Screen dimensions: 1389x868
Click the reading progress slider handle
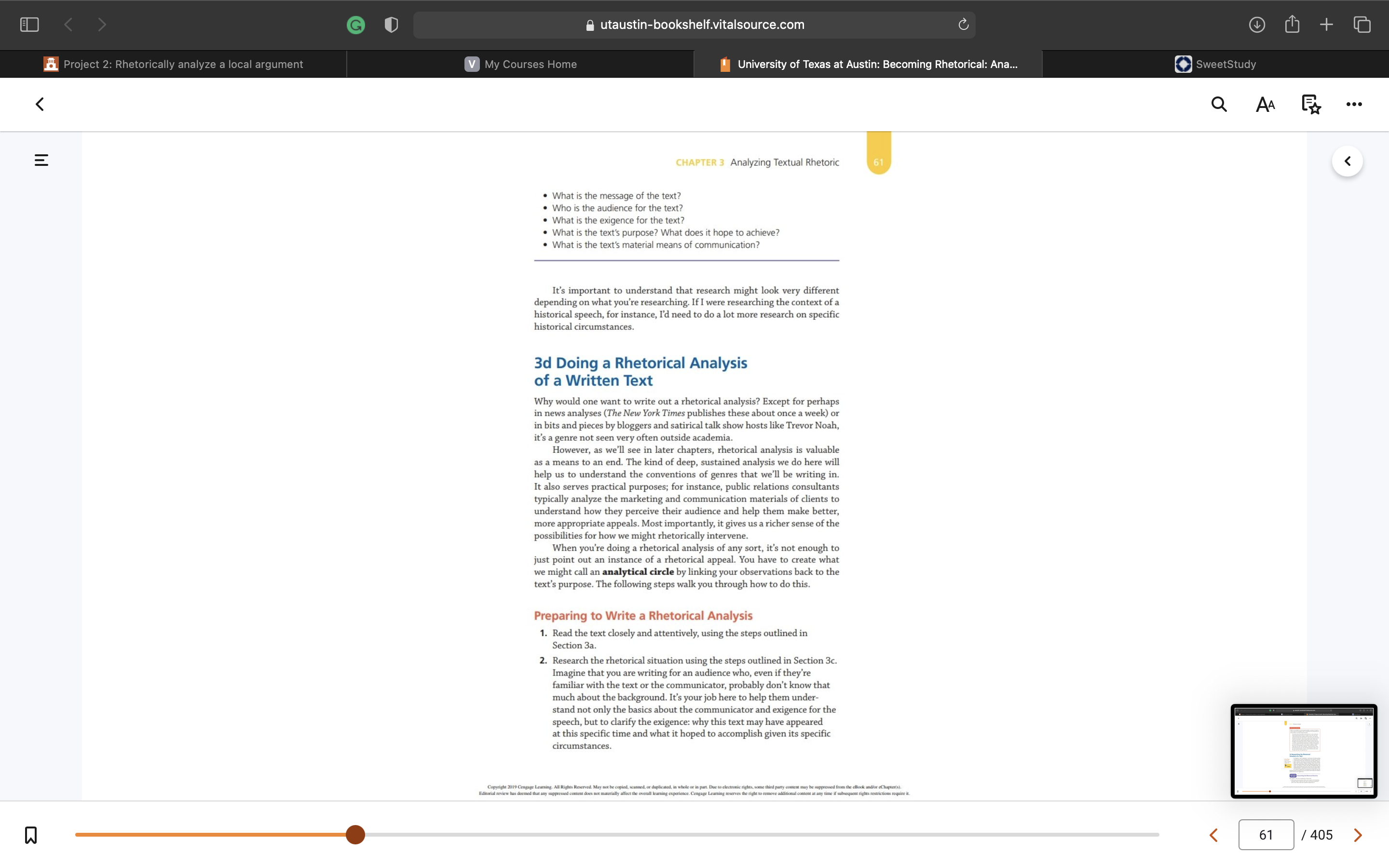[355, 835]
